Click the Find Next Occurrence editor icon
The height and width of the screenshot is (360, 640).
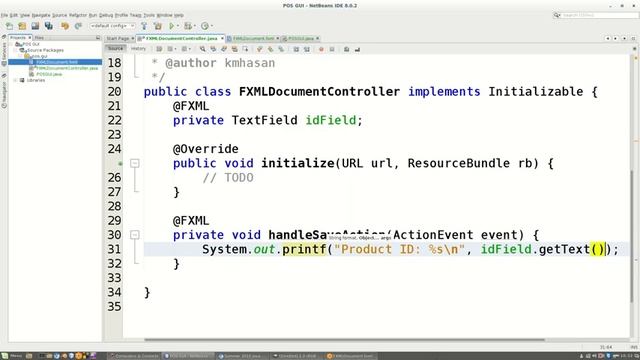[224, 49]
